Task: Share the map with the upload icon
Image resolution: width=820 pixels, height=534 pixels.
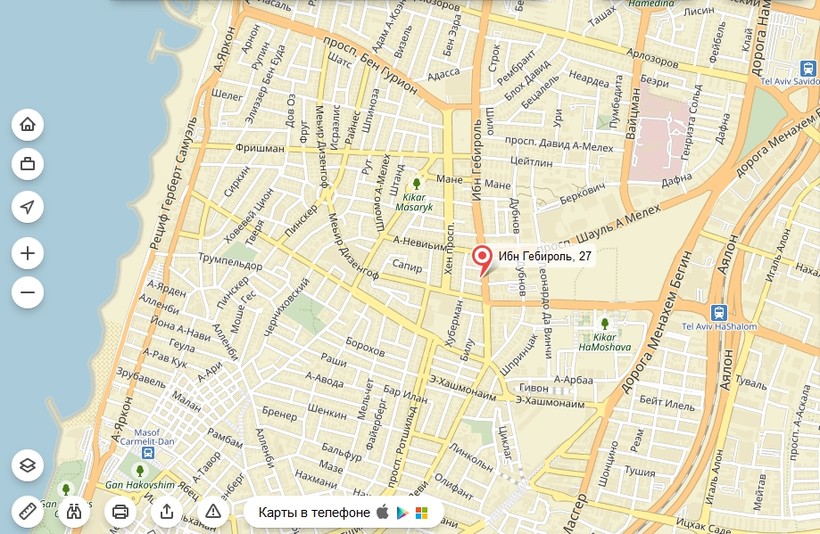Action: (x=167, y=511)
